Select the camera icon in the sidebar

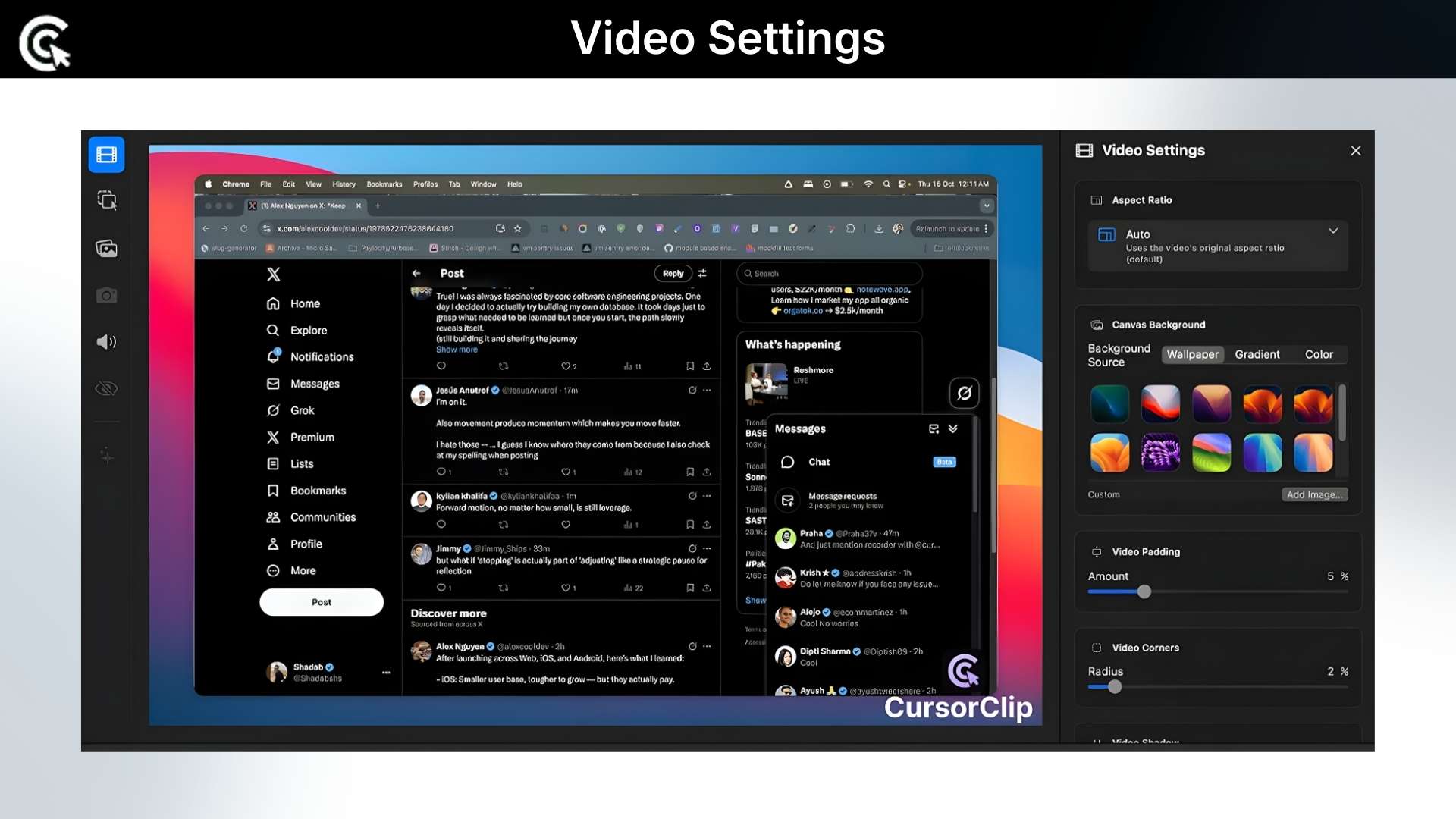[106, 296]
